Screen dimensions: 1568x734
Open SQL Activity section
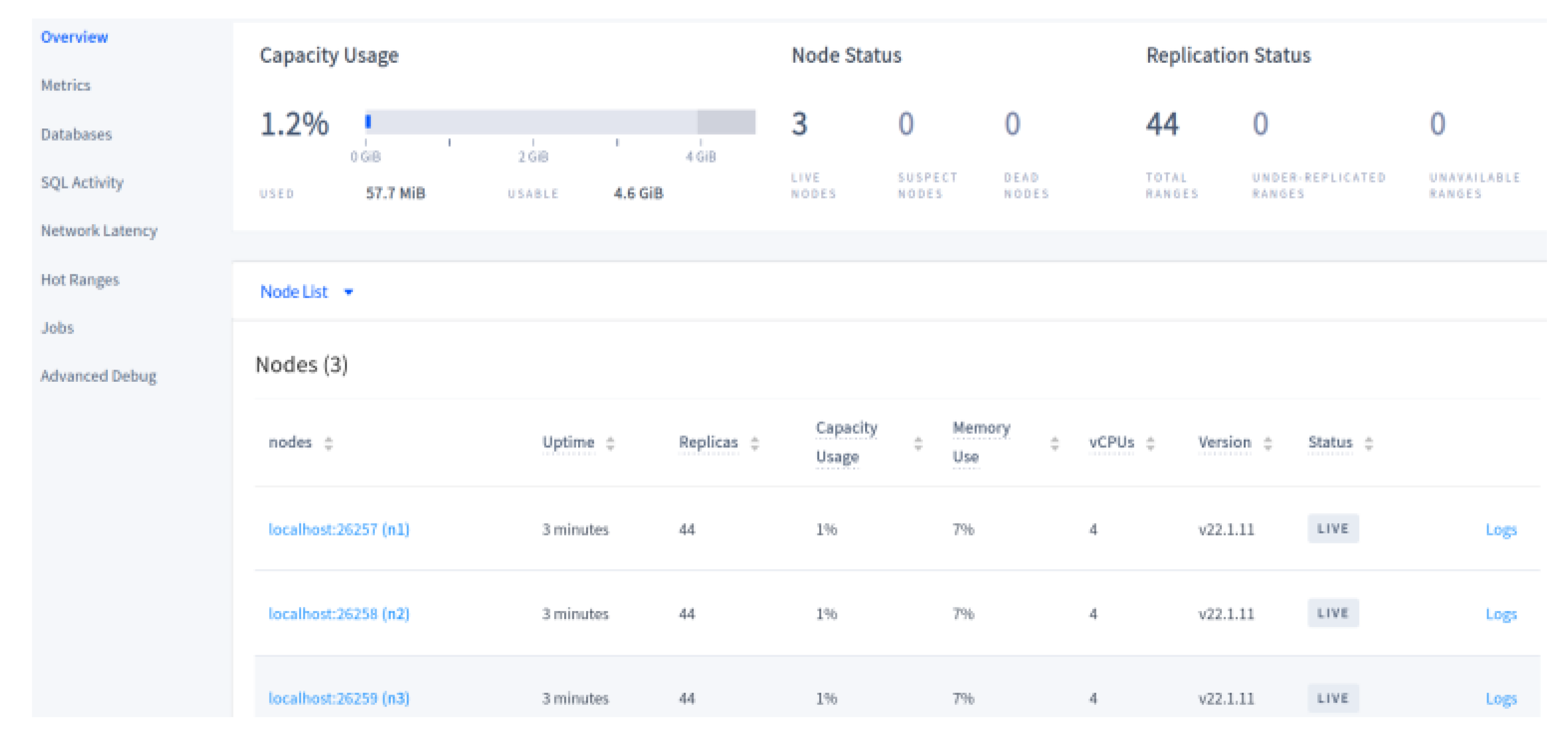point(82,182)
